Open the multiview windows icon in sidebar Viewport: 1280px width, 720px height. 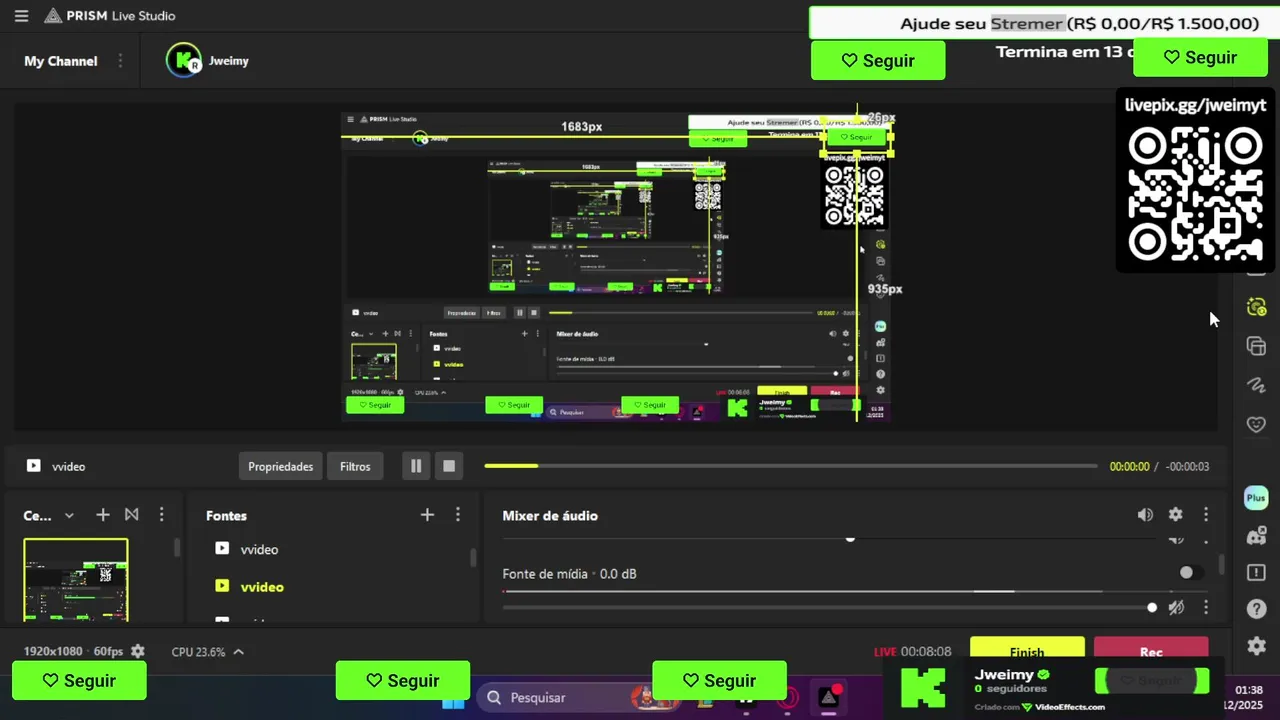tap(1257, 346)
